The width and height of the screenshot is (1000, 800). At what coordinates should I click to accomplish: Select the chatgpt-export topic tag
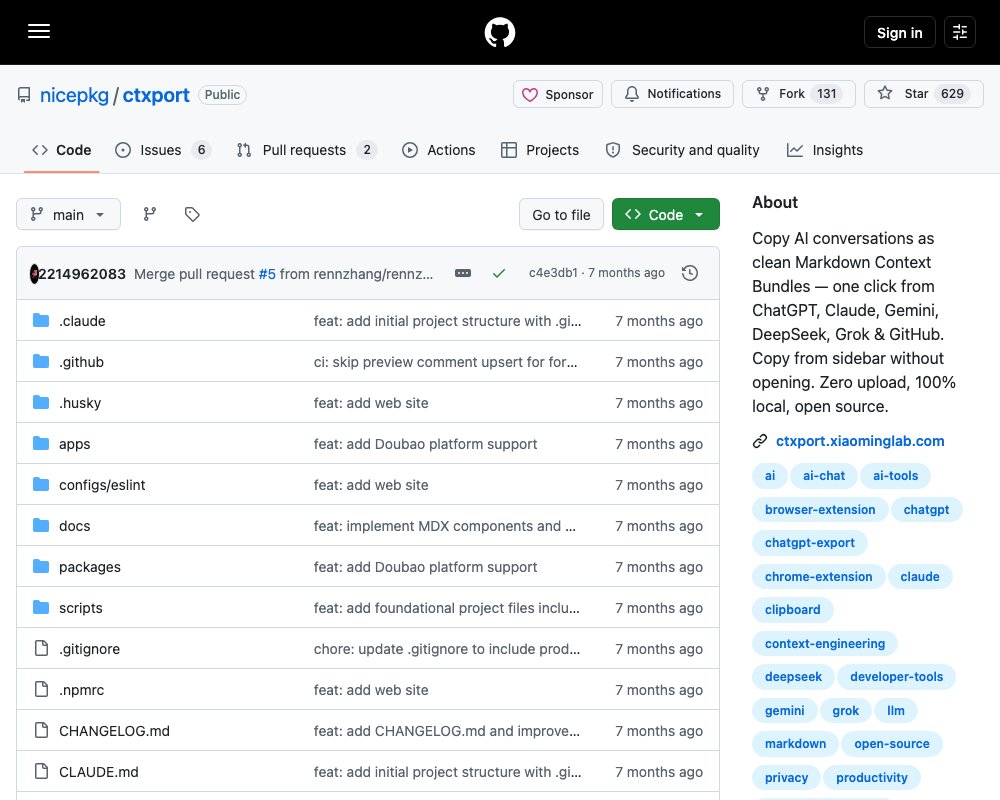(809, 542)
